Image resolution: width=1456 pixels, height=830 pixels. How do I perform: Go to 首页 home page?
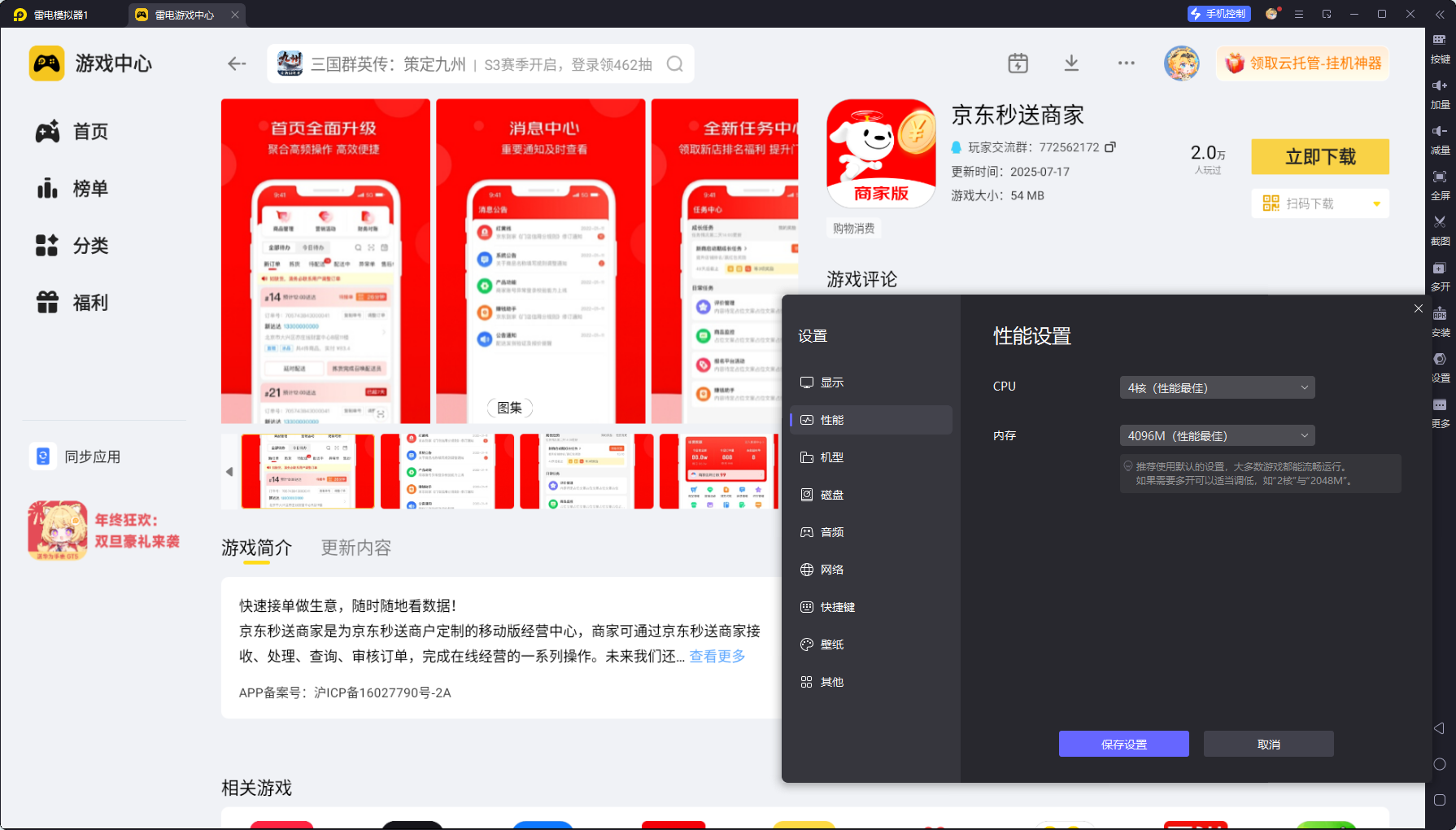pos(72,132)
